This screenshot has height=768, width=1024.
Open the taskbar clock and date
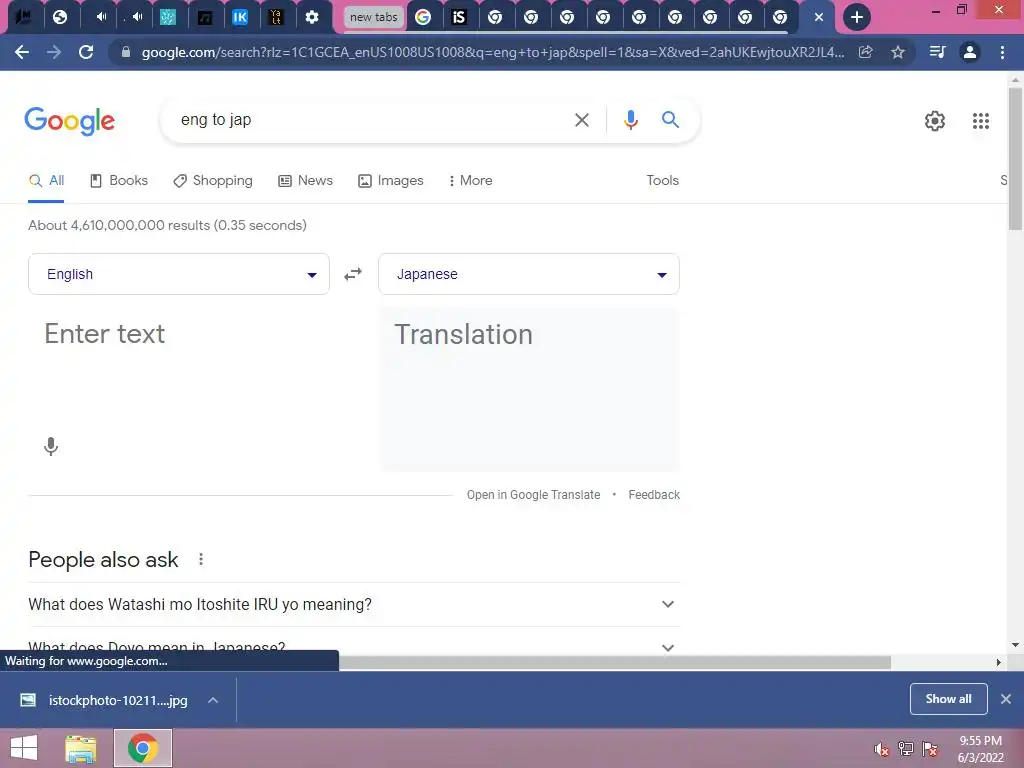[x=980, y=749]
